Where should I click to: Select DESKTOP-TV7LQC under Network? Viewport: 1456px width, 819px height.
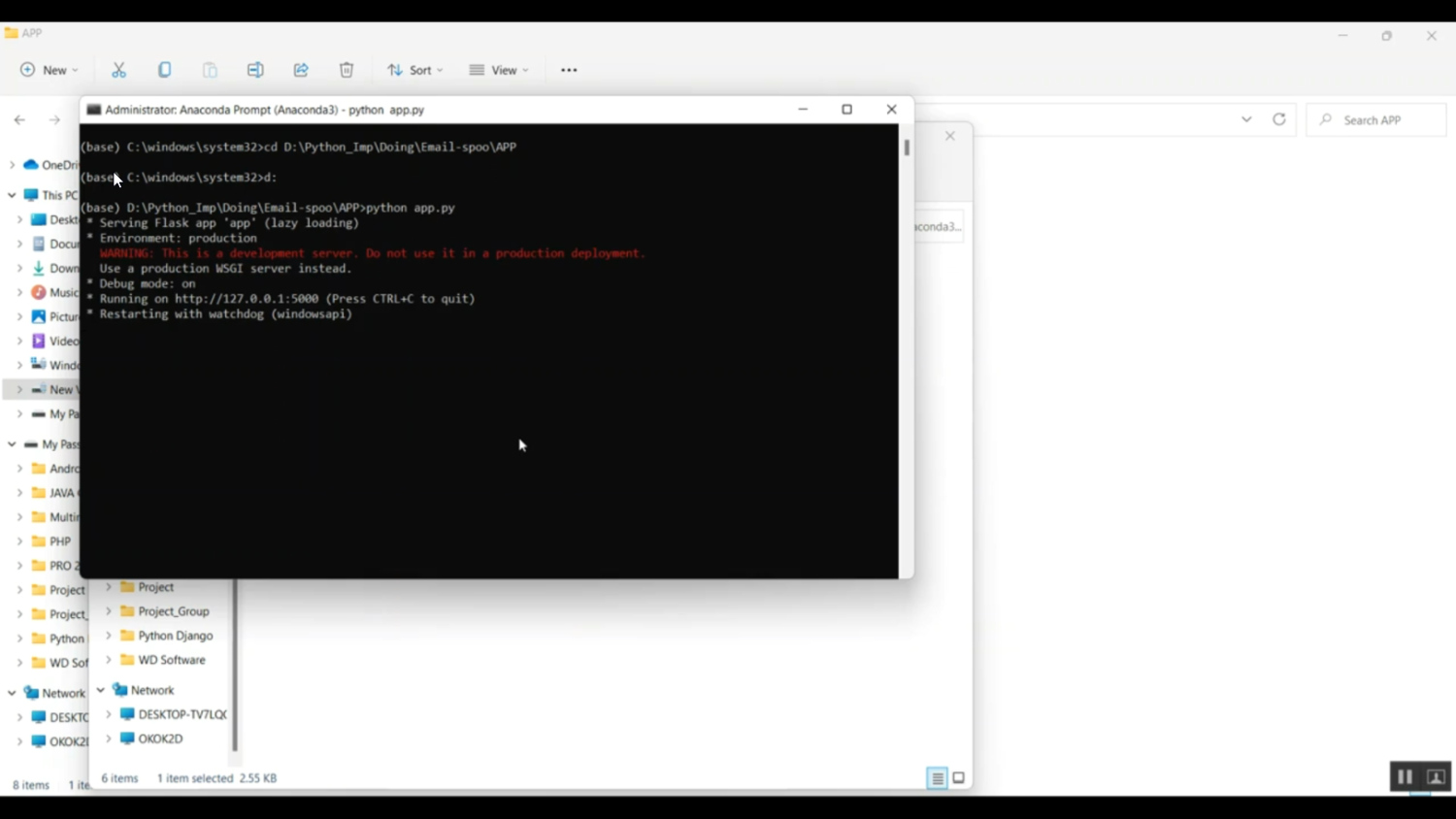pyautogui.click(x=182, y=714)
